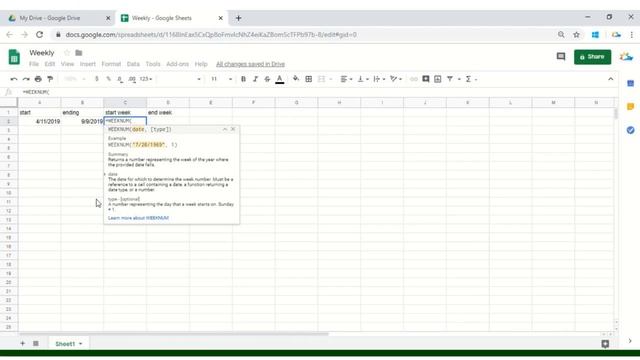This screenshot has height=360, width=640.
Task: Open the comment history icon
Action: 561,57
